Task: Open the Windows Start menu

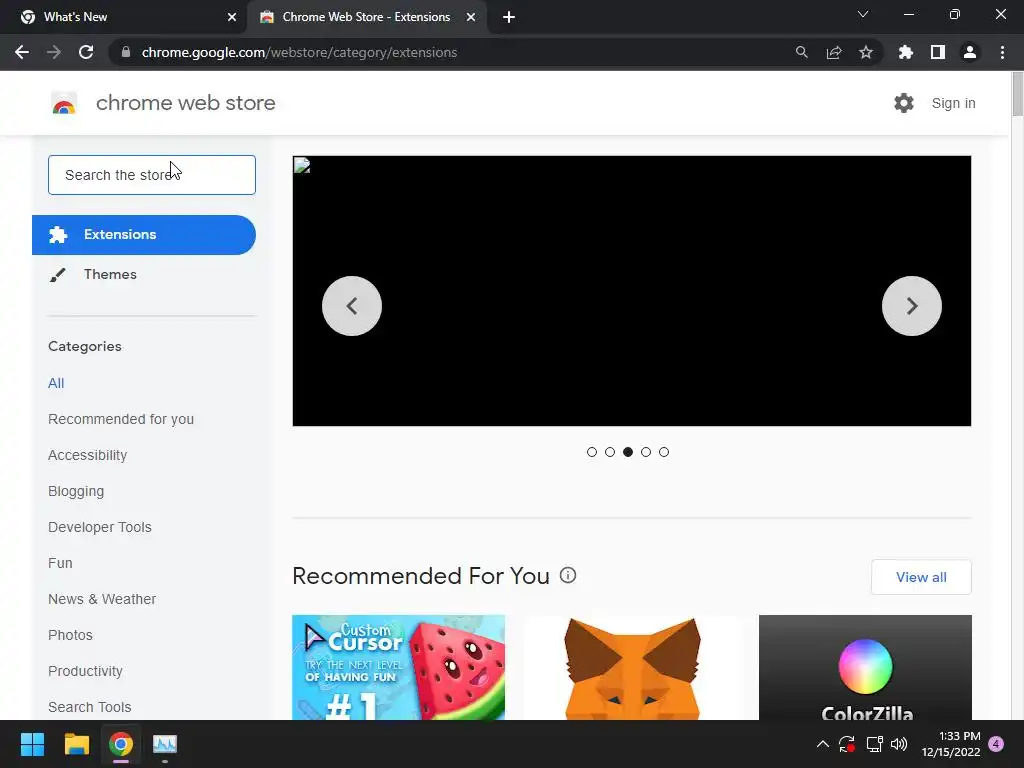Action: pos(32,744)
